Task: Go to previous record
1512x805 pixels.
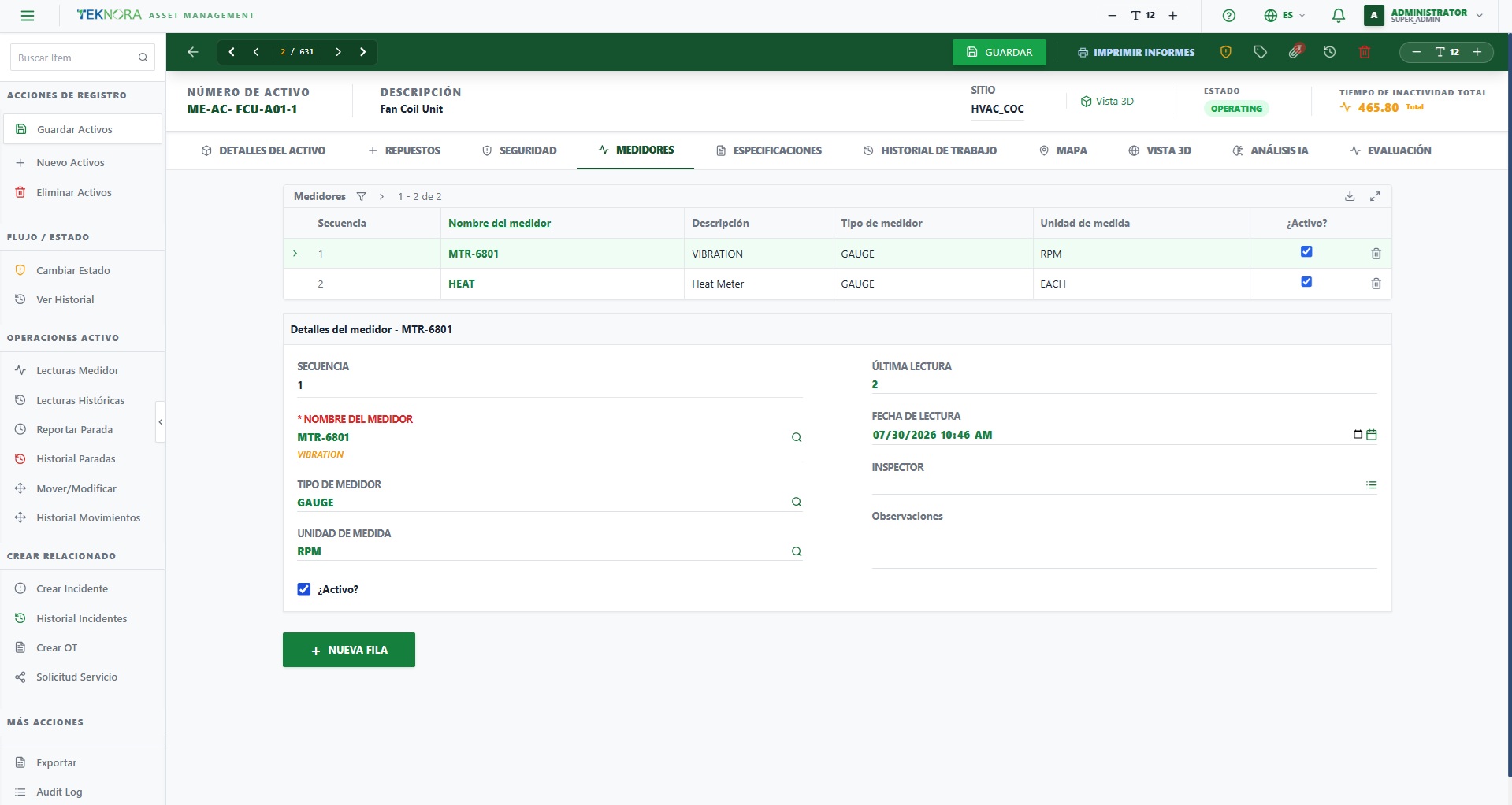Action: (x=256, y=52)
